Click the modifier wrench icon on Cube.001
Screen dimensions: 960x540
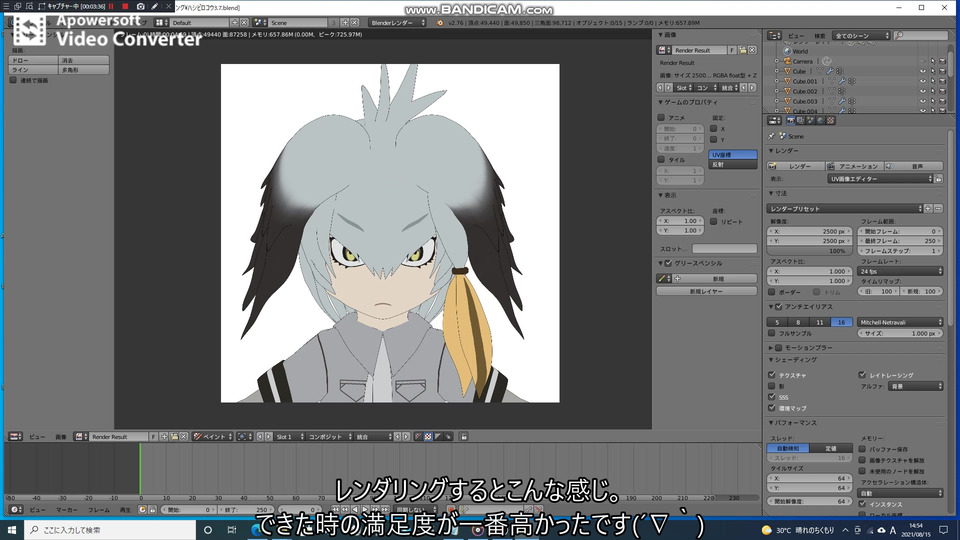[x=842, y=81]
